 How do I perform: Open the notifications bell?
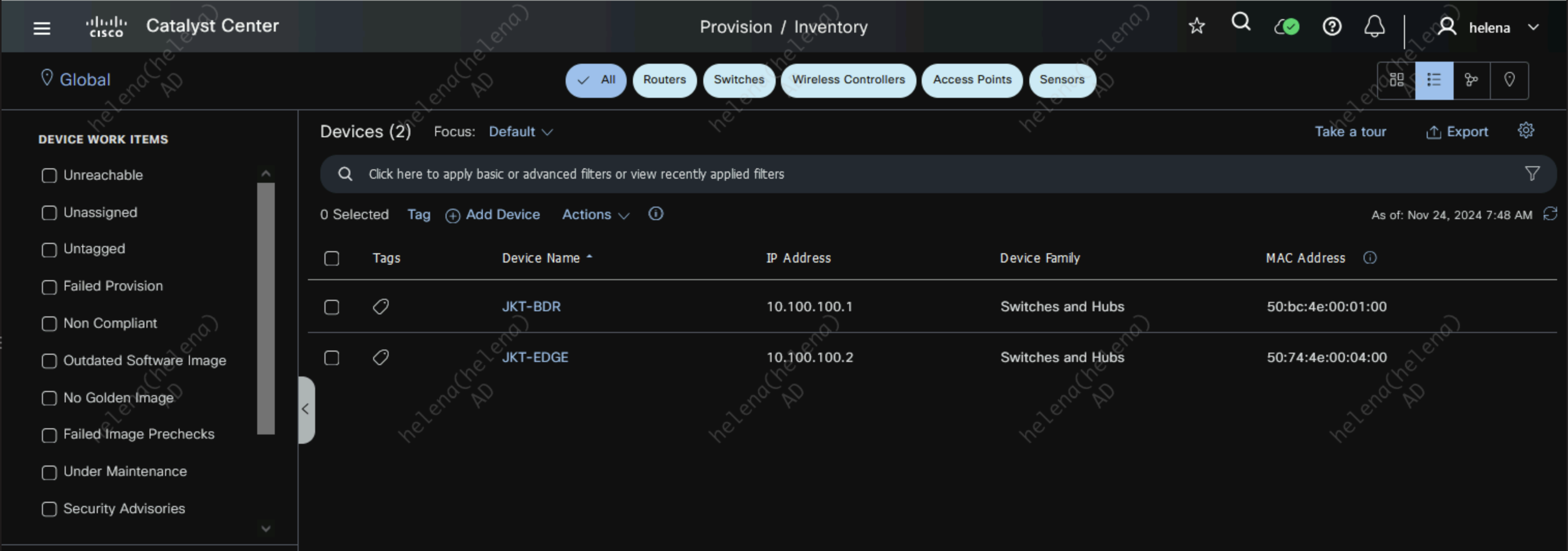(x=1374, y=27)
